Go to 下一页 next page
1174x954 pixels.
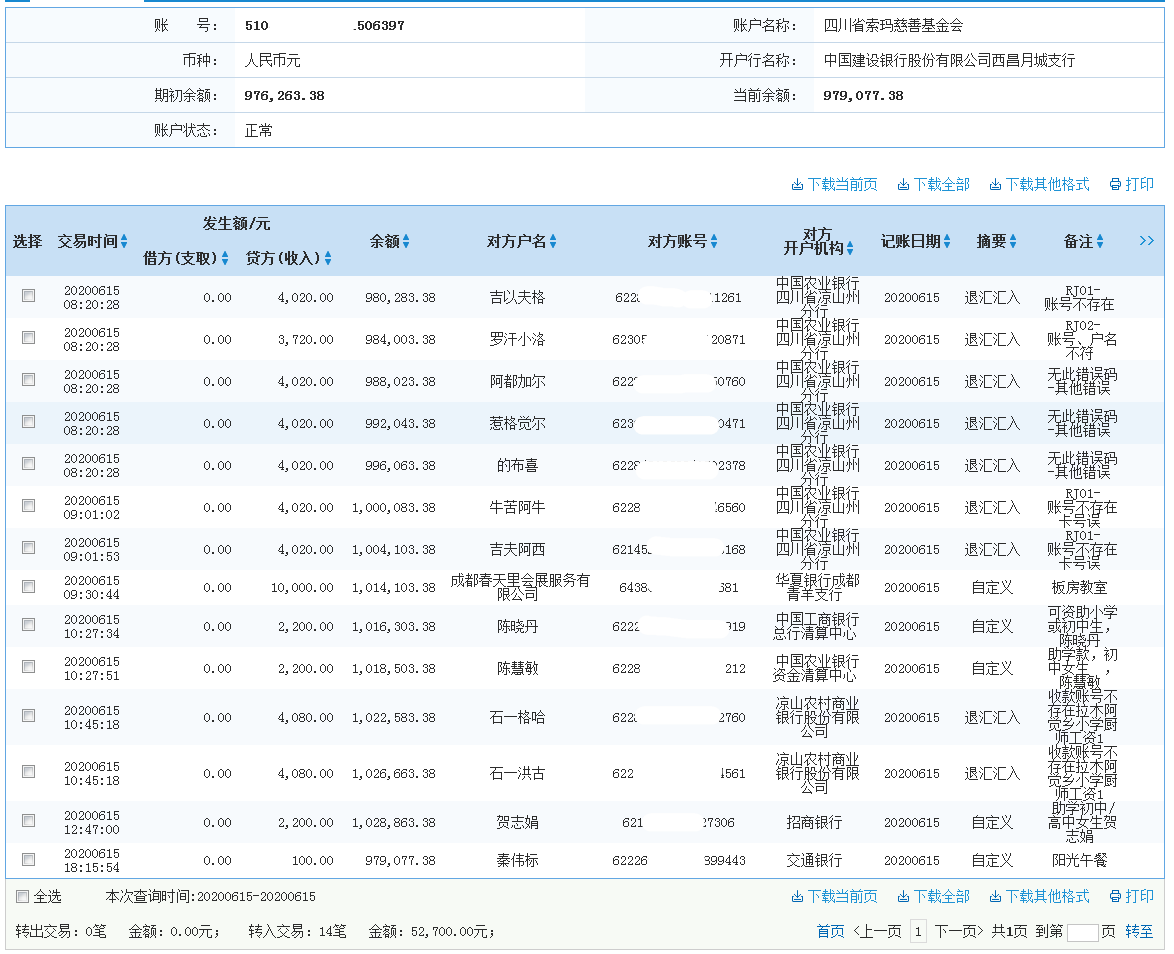(959, 932)
